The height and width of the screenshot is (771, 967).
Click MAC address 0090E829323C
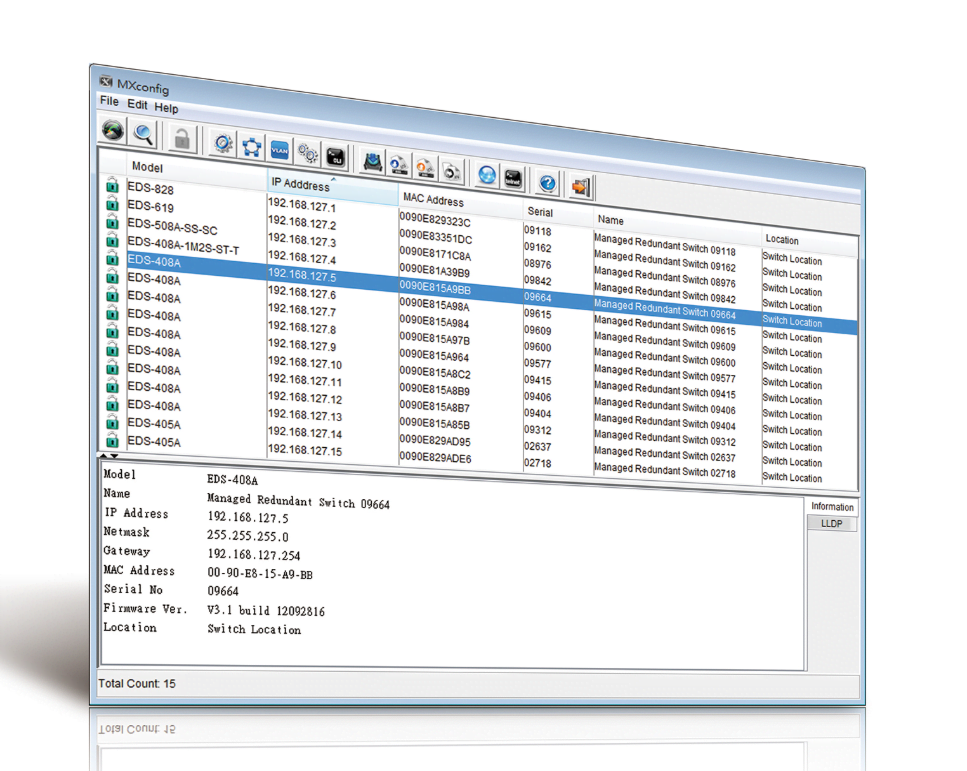[x=435, y=219]
